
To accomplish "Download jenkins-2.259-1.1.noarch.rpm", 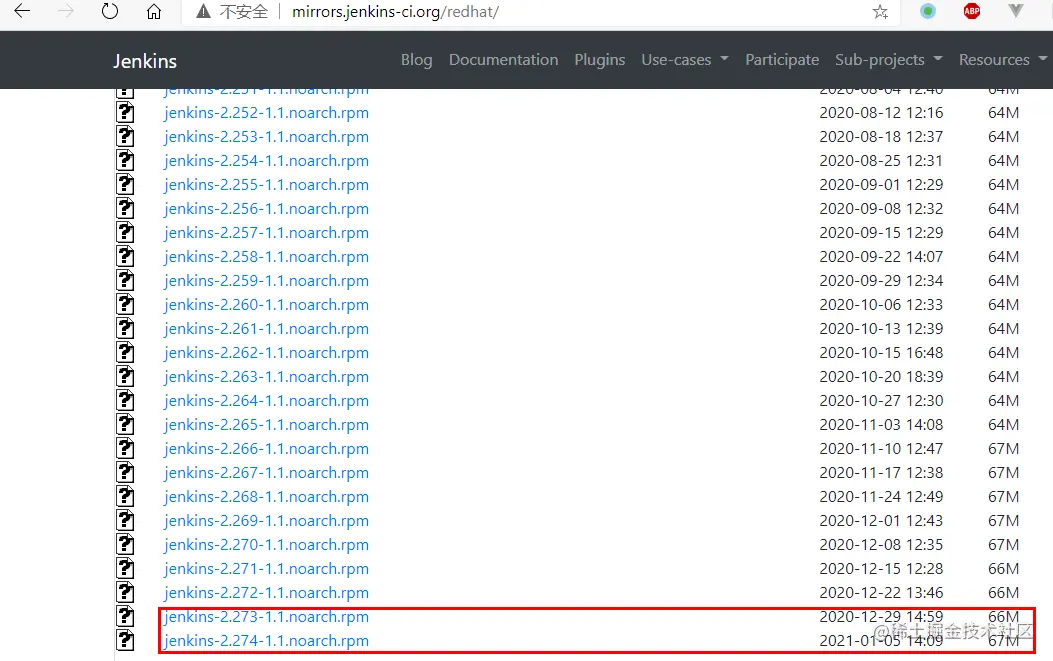I will (x=267, y=281).
